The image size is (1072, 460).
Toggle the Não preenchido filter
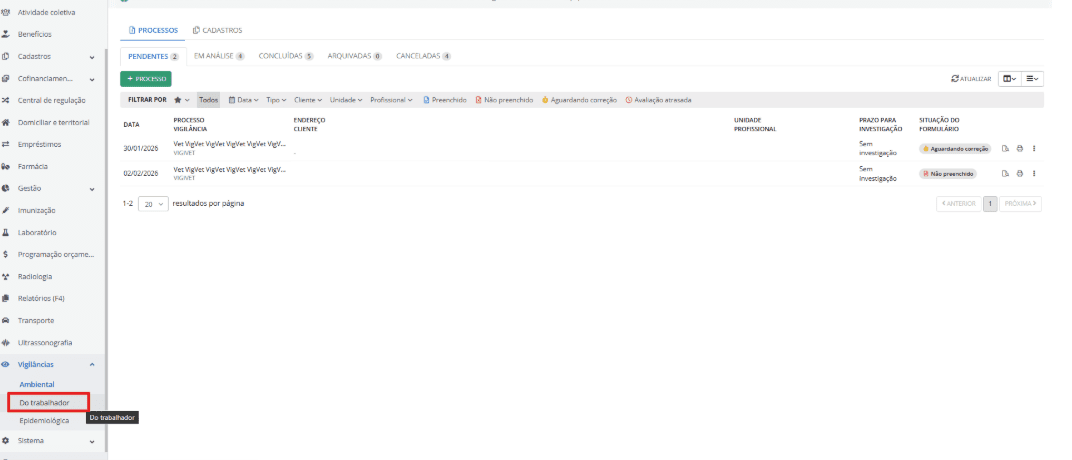(504, 100)
